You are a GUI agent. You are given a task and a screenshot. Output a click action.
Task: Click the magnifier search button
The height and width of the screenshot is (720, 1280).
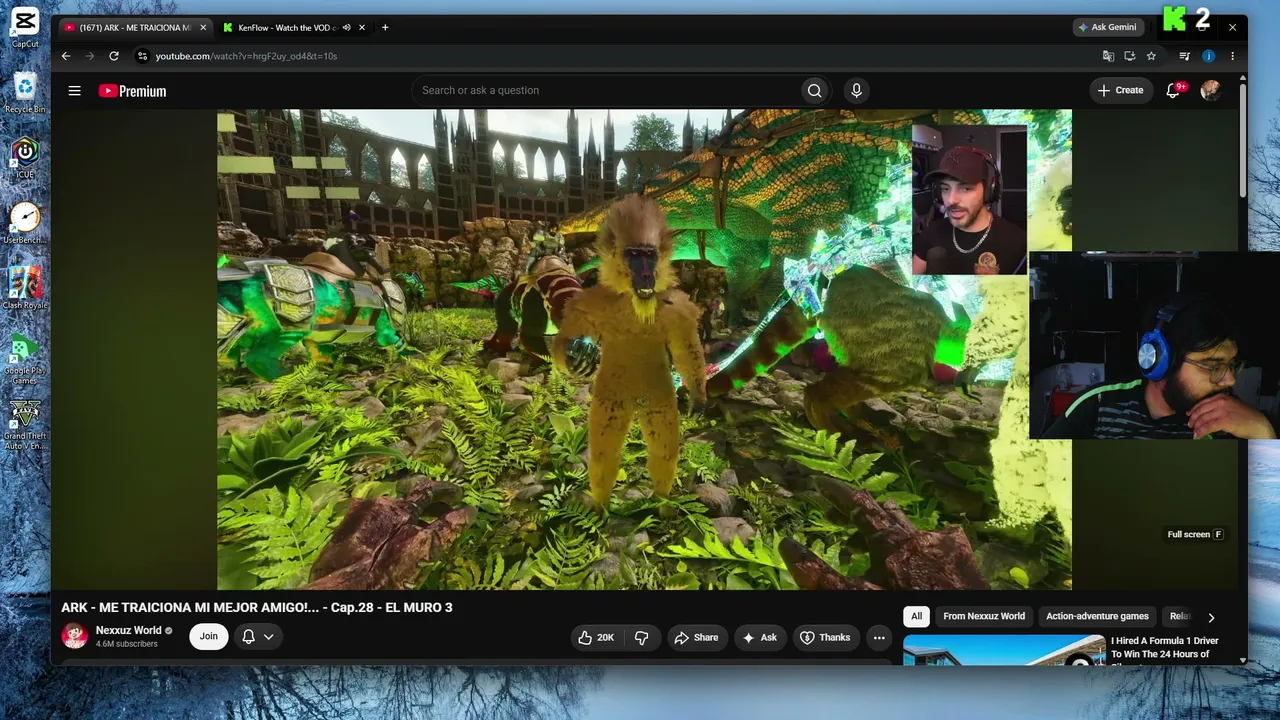click(x=814, y=91)
